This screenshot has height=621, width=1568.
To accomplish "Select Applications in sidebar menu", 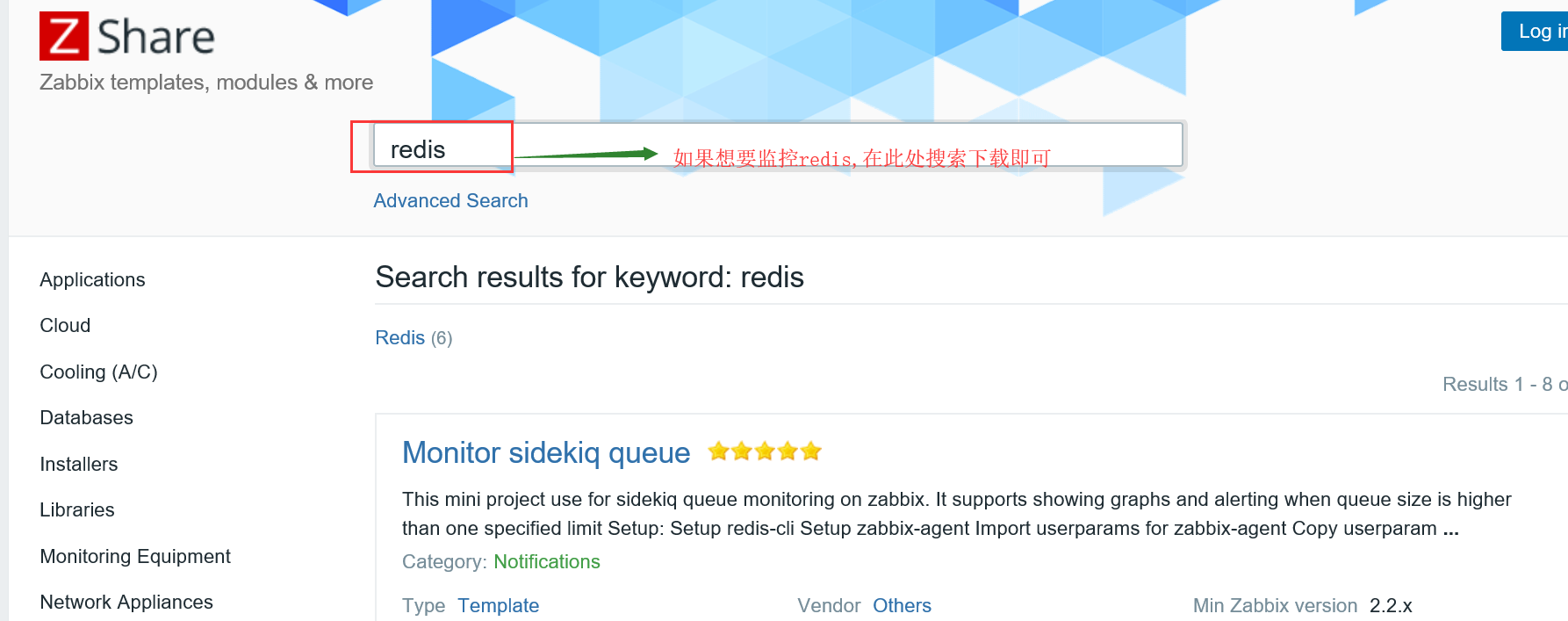I will click(x=92, y=280).
